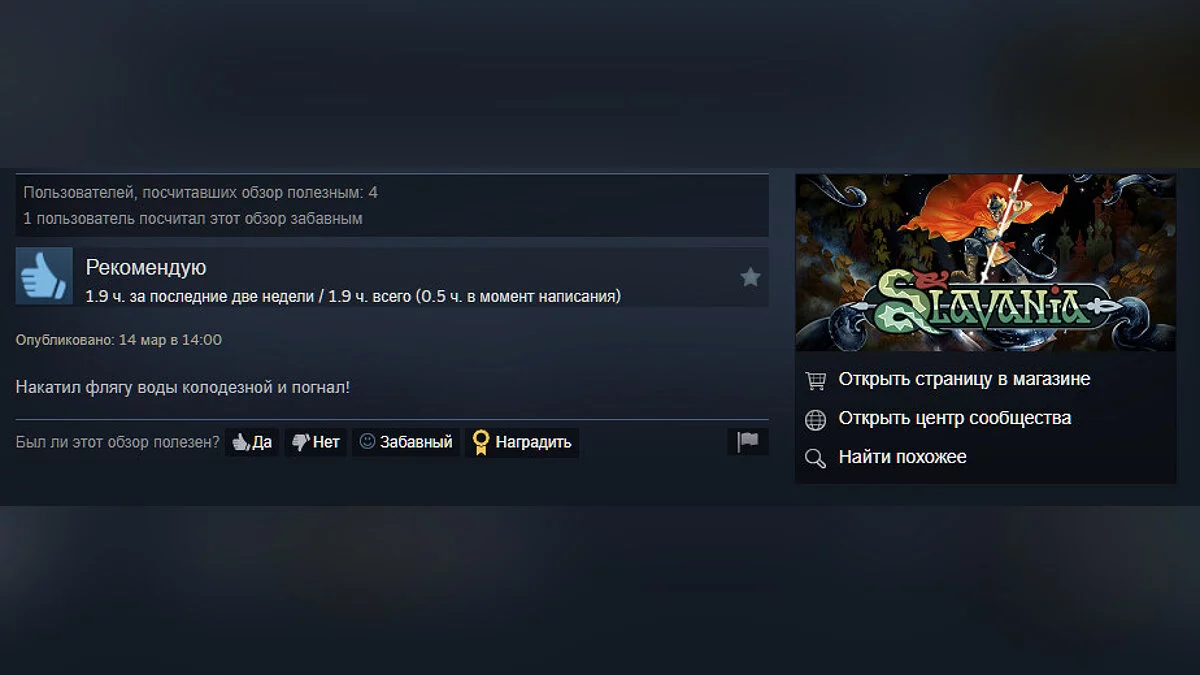Select 'Найти похожее' link
1200x675 pixels.
point(903,457)
